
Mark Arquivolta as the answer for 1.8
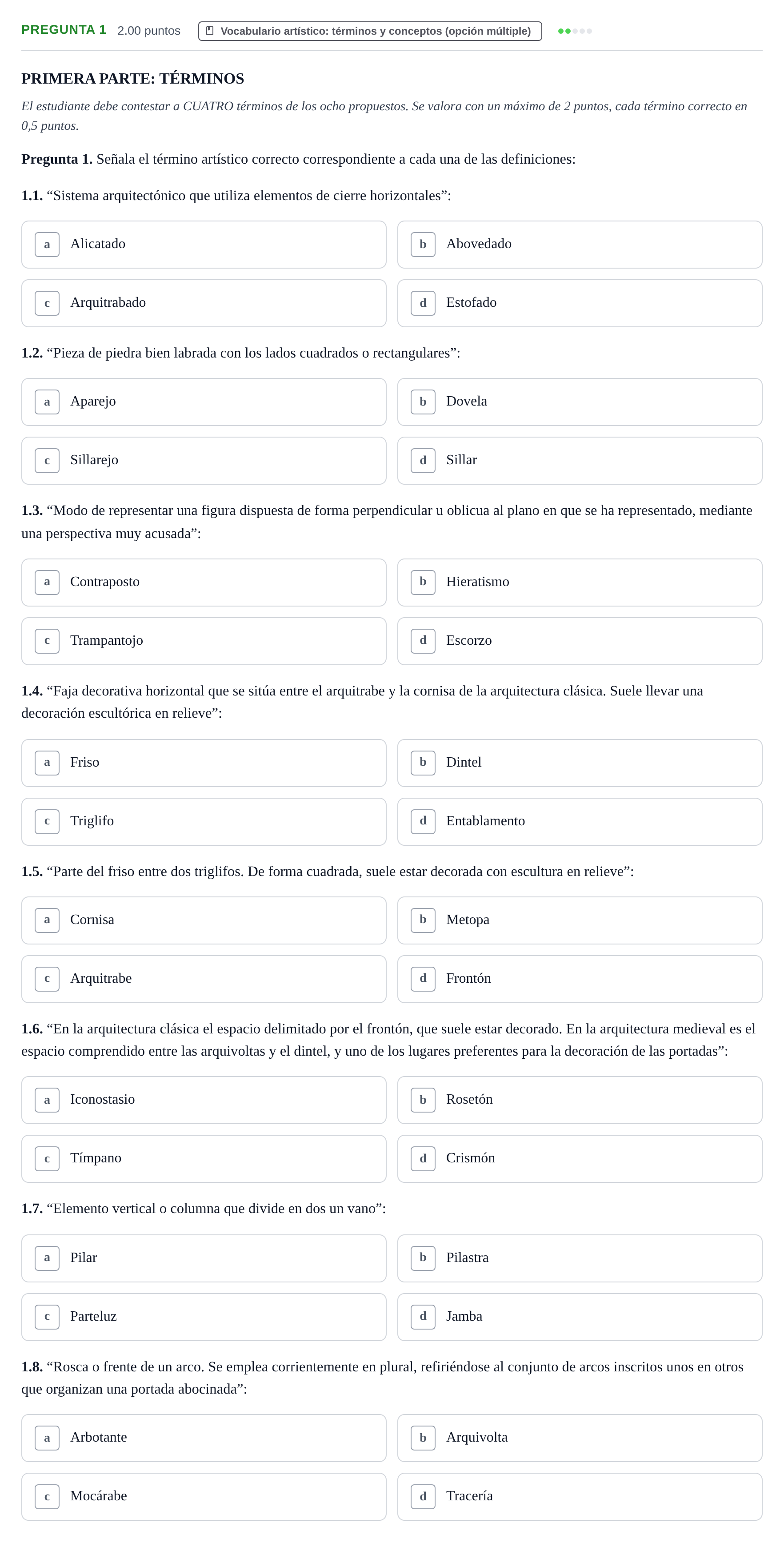[x=579, y=1438]
